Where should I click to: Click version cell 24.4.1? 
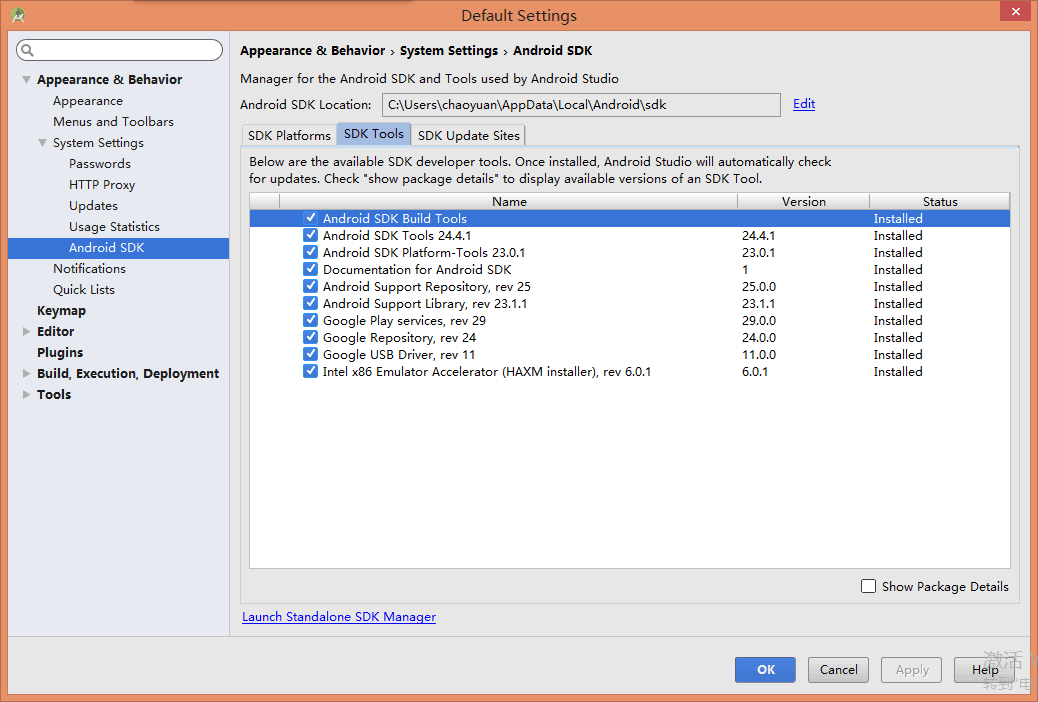(759, 235)
